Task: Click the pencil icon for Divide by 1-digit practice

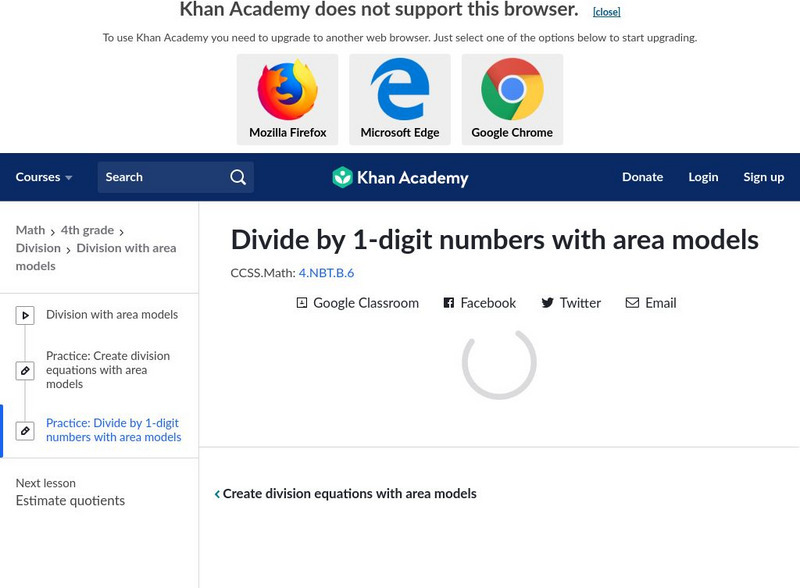Action: [x=26, y=428]
